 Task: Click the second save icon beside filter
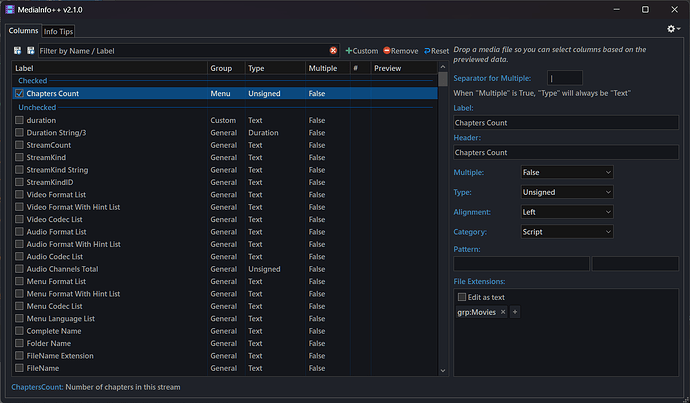(30, 50)
